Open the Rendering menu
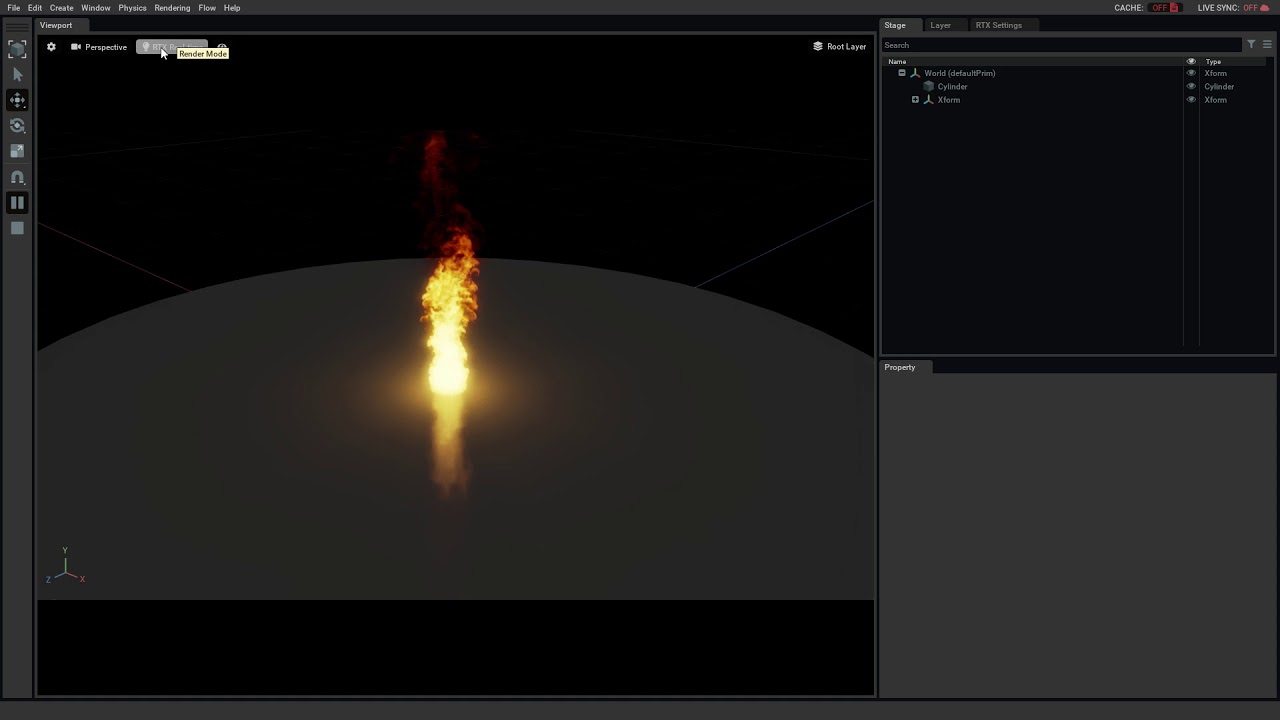1280x720 pixels. pyautogui.click(x=172, y=8)
